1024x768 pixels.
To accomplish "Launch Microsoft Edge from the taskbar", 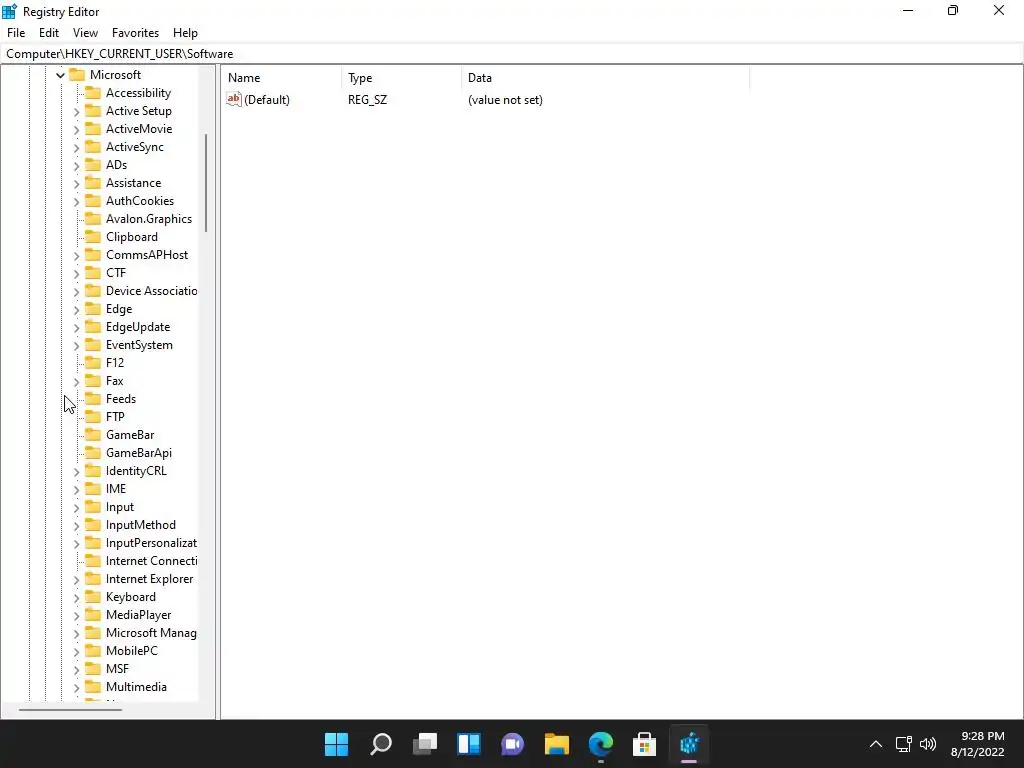I will (601, 744).
